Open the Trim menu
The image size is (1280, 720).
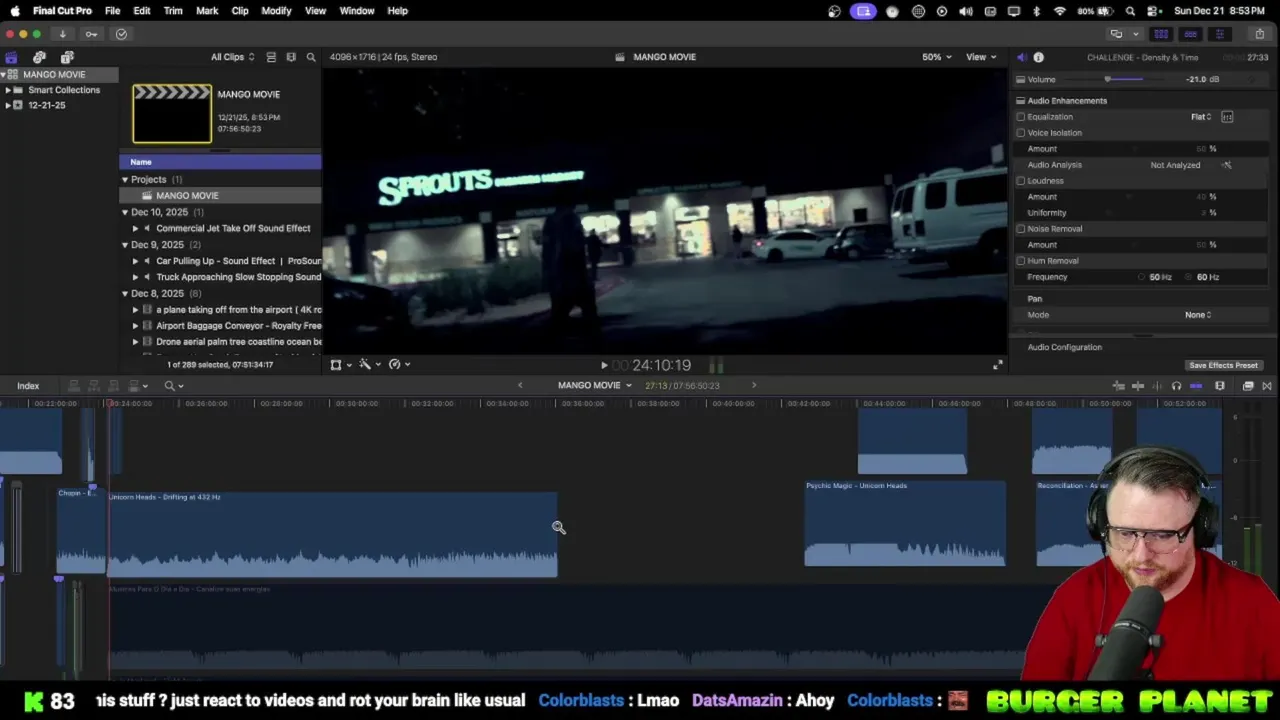coord(173,11)
